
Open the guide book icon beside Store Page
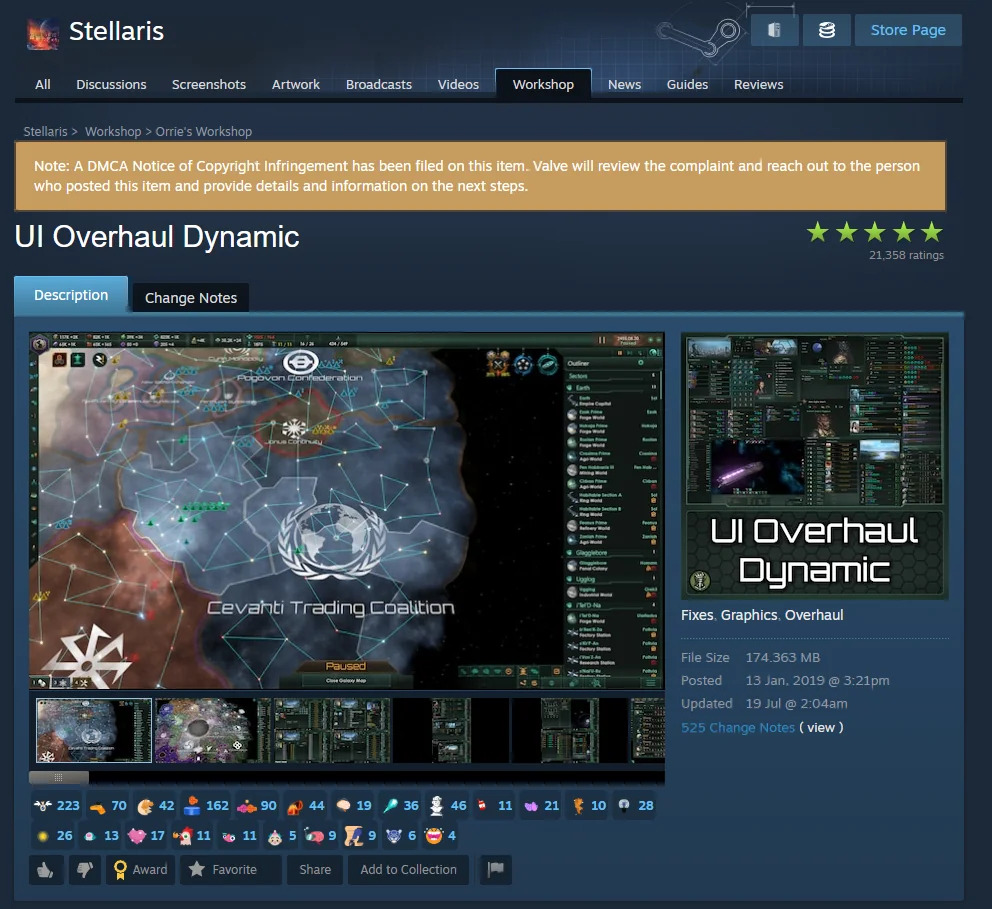pos(774,30)
